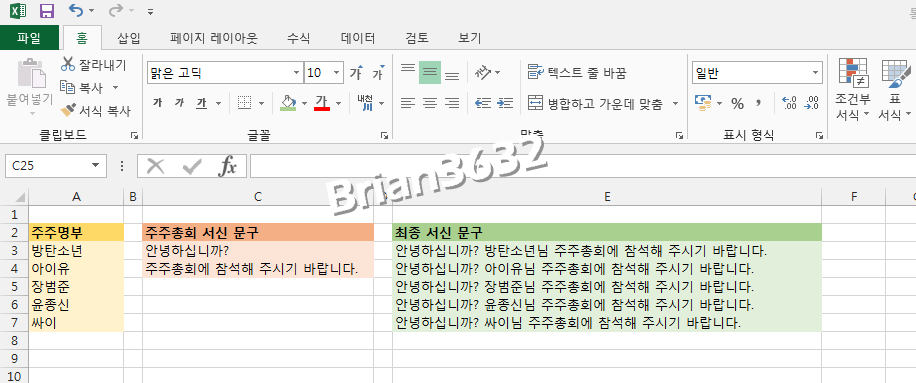
Task: Open the 파일 (File) tab
Action: [29, 38]
